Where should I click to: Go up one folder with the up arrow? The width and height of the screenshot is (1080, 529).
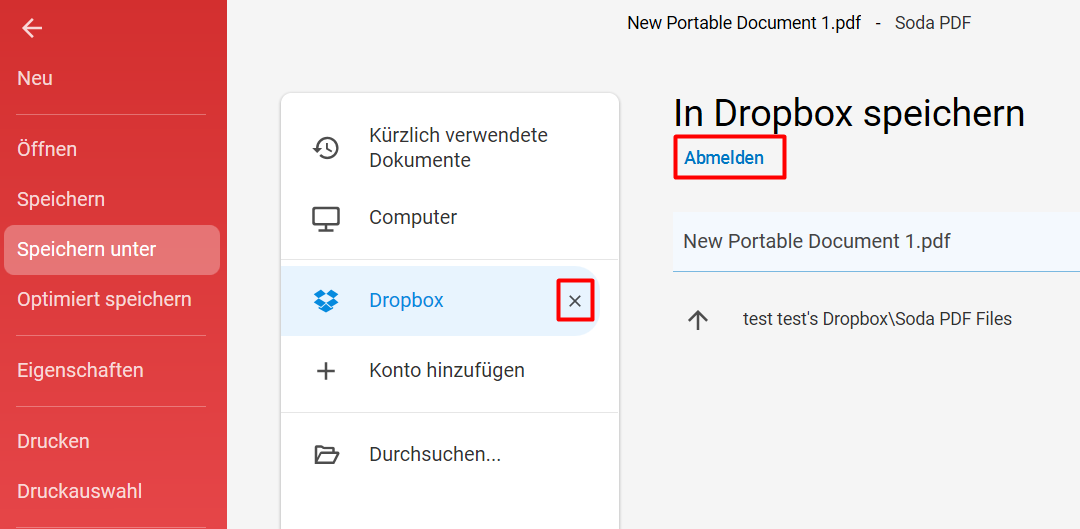pyautogui.click(x=698, y=320)
